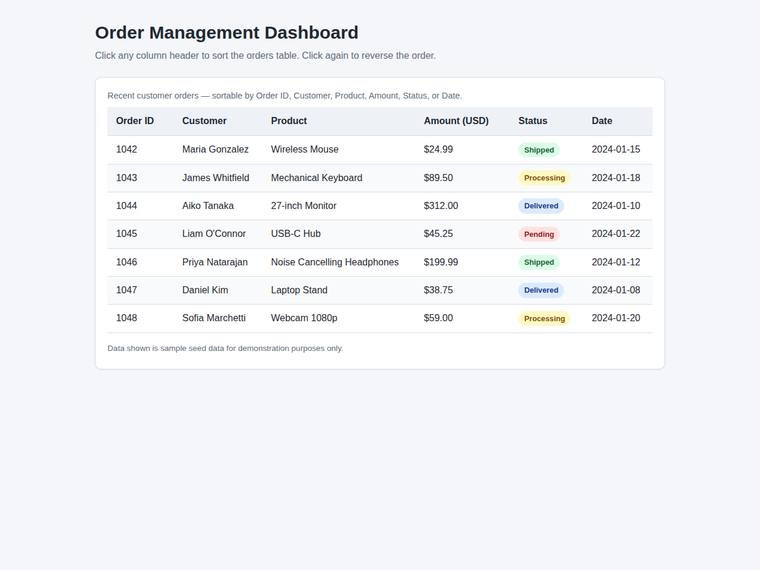Select date 2024-01-12

click(x=616, y=262)
